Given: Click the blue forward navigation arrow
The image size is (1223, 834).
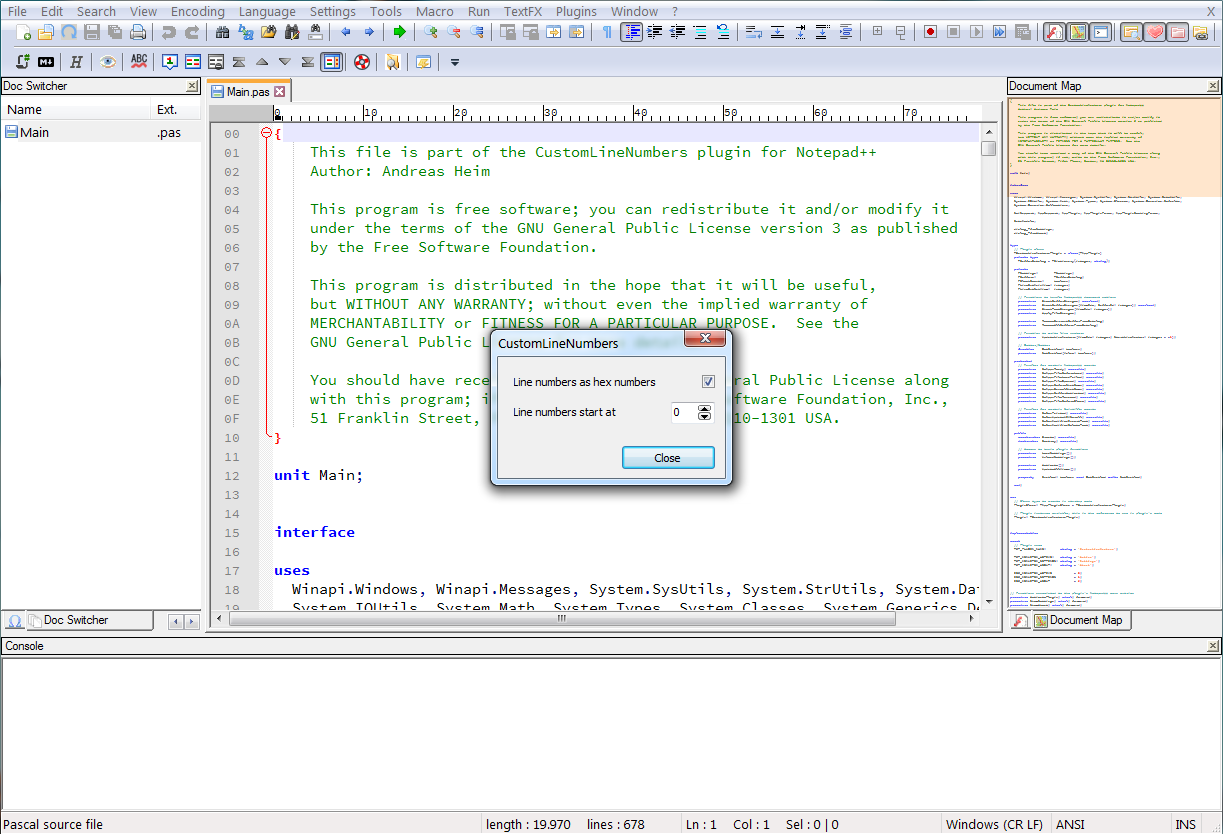Looking at the screenshot, I should [369, 32].
